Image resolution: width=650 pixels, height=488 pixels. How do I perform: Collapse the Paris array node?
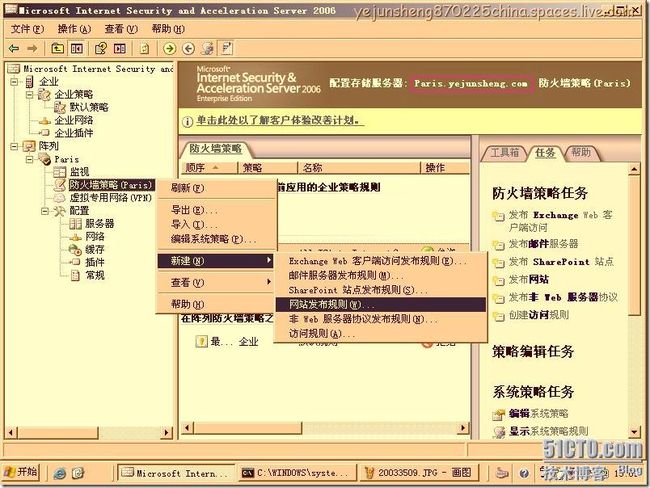coord(30,159)
